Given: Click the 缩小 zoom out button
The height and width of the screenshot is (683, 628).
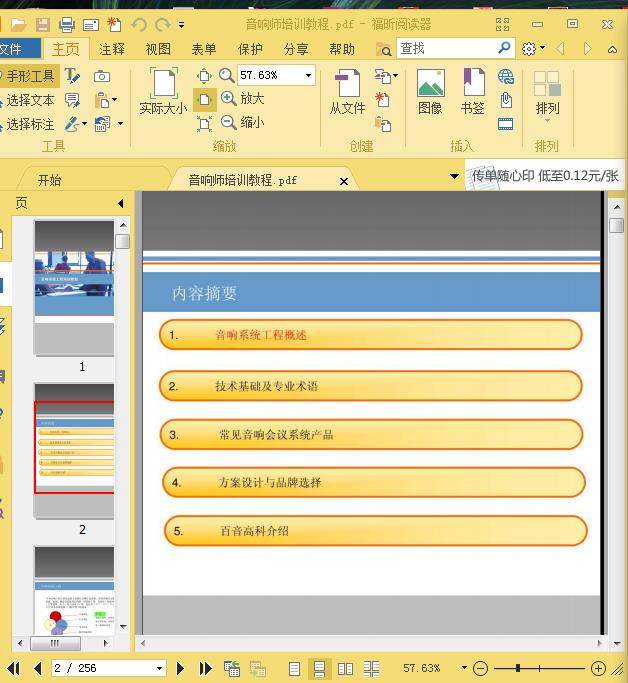Looking at the screenshot, I should [x=242, y=122].
